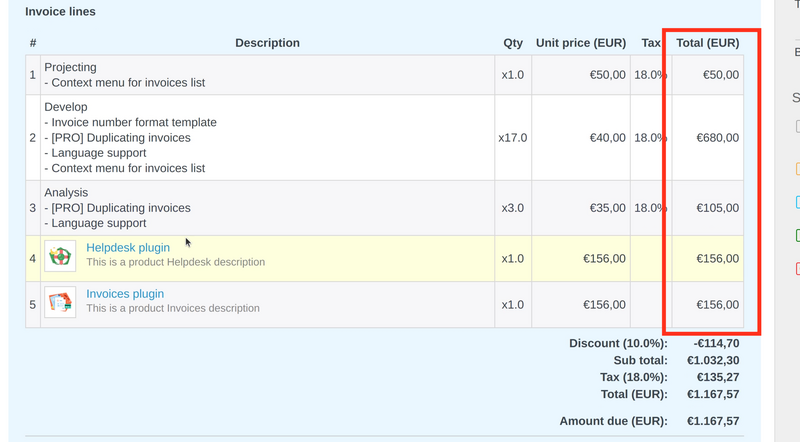
Task: Click the x3.0 quantity in Analysis row
Action: tap(513, 208)
